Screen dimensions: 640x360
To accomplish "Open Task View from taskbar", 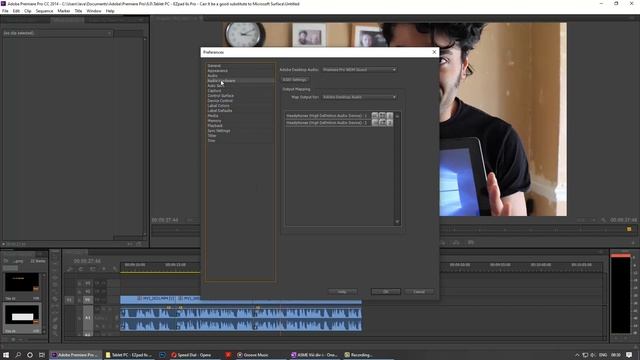I will pos(42,355).
